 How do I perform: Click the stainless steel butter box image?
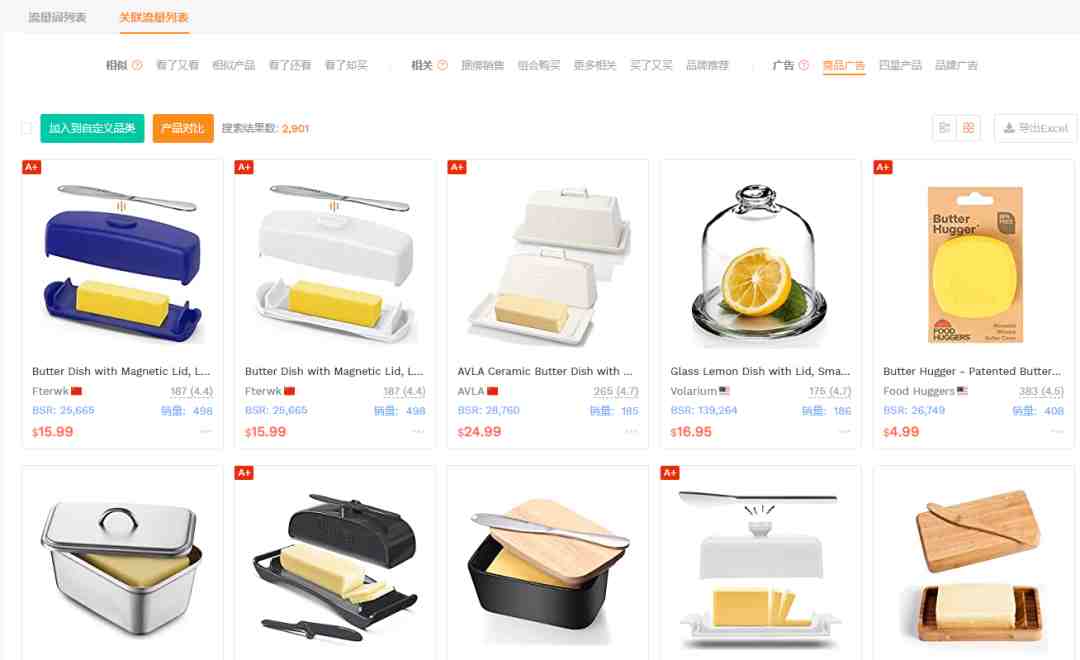point(122,565)
